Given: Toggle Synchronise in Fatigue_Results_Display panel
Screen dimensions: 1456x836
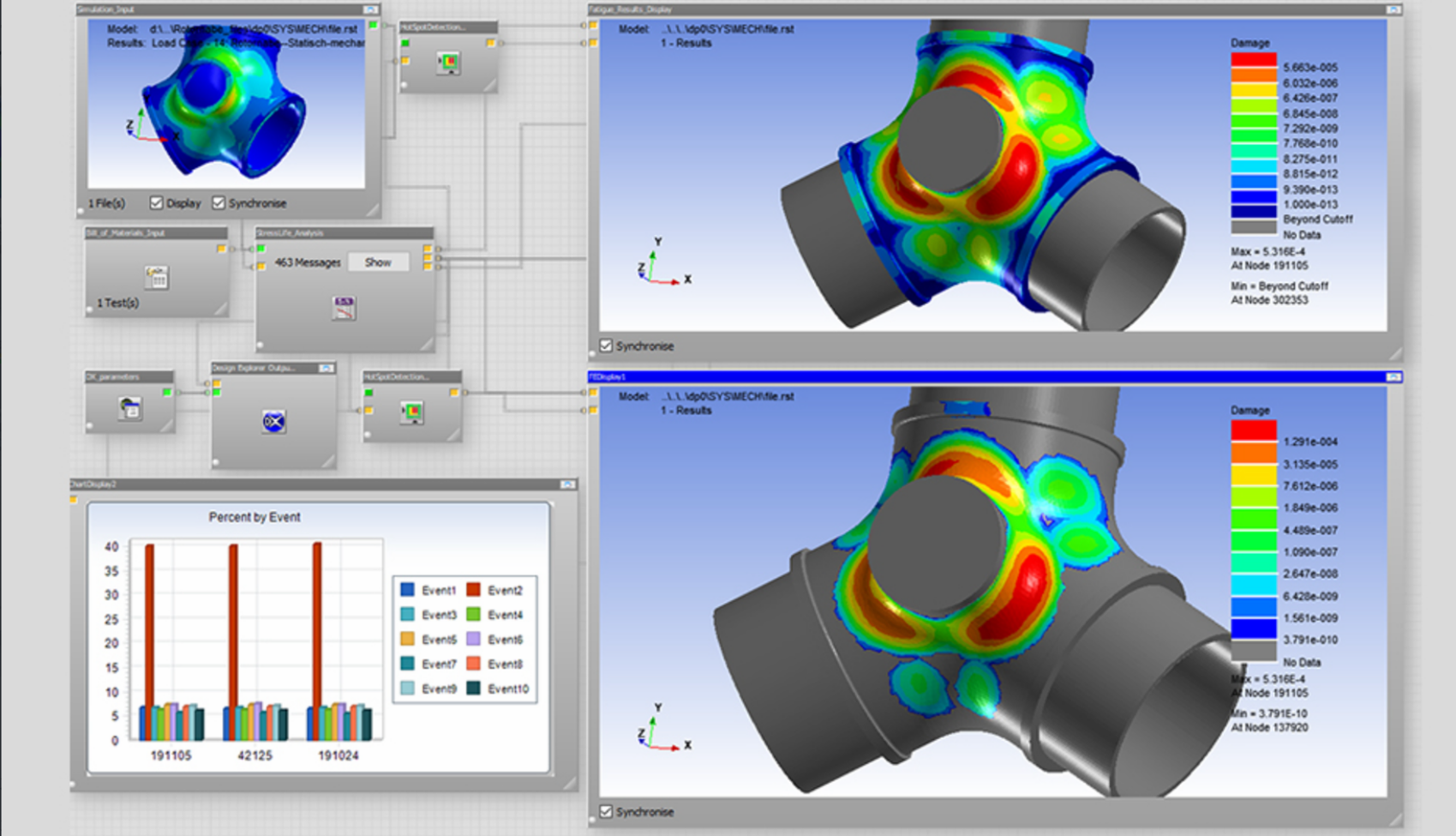Looking at the screenshot, I should 607,346.
